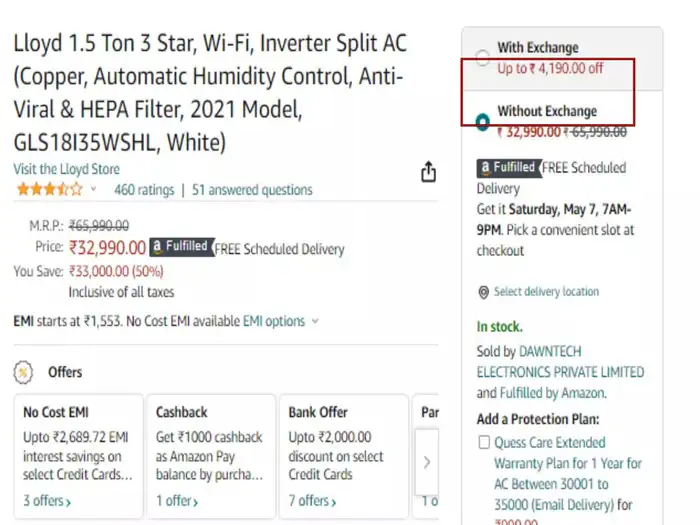Select the Without Exchange radio option
The image size is (700, 525).
tap(484, 122)
